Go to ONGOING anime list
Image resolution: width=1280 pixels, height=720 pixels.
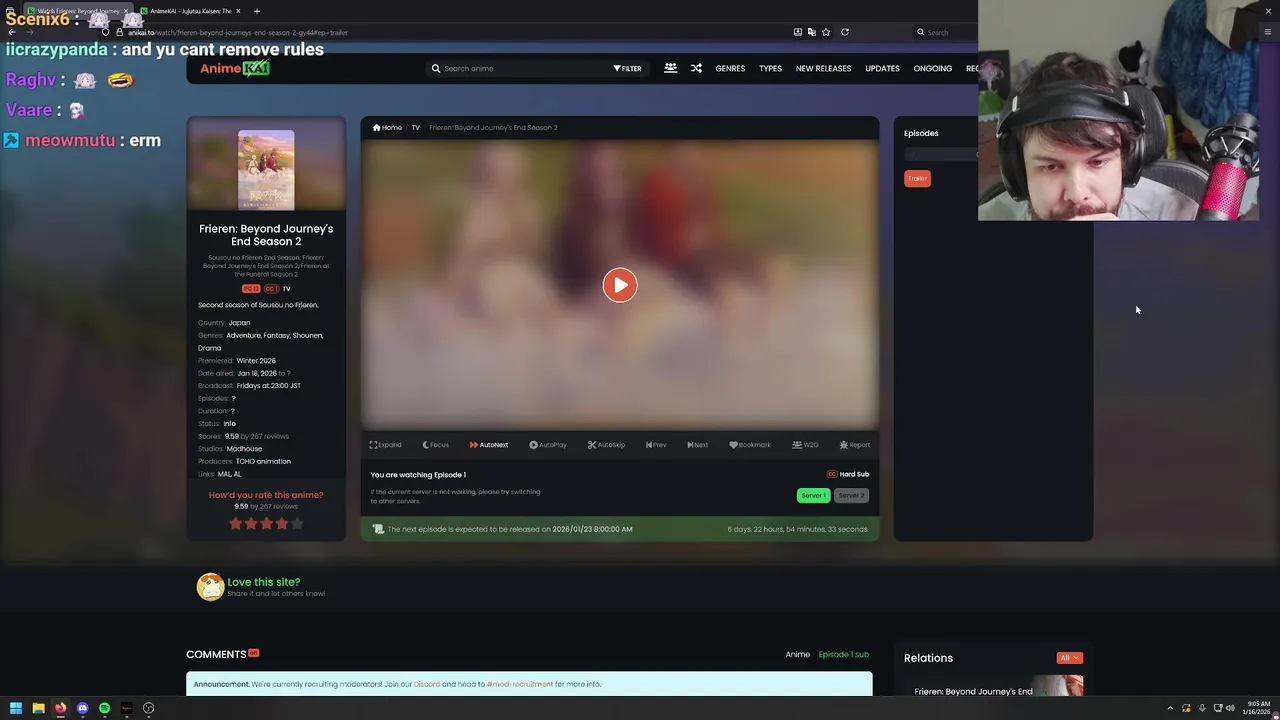point(932,69)
